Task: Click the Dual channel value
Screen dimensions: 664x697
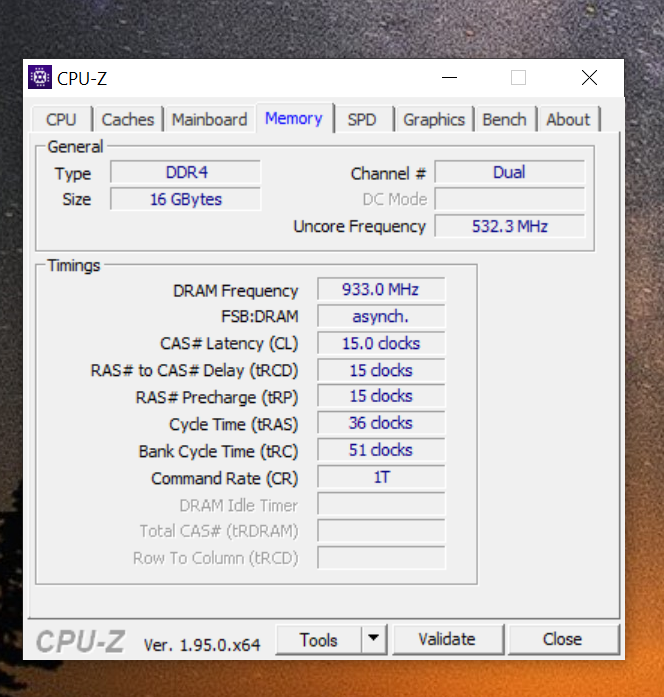Action: pos(509,172)
